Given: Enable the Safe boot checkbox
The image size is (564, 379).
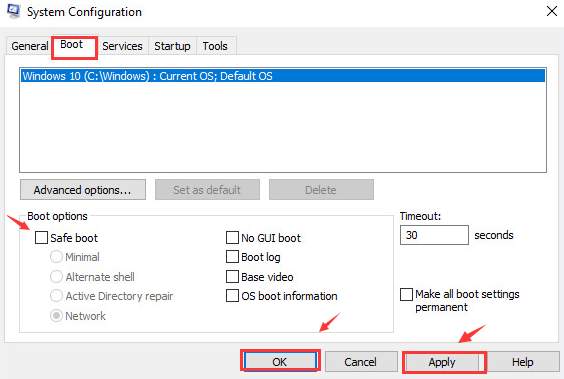Looking at the screenshot, I should [x=41, y=238].
